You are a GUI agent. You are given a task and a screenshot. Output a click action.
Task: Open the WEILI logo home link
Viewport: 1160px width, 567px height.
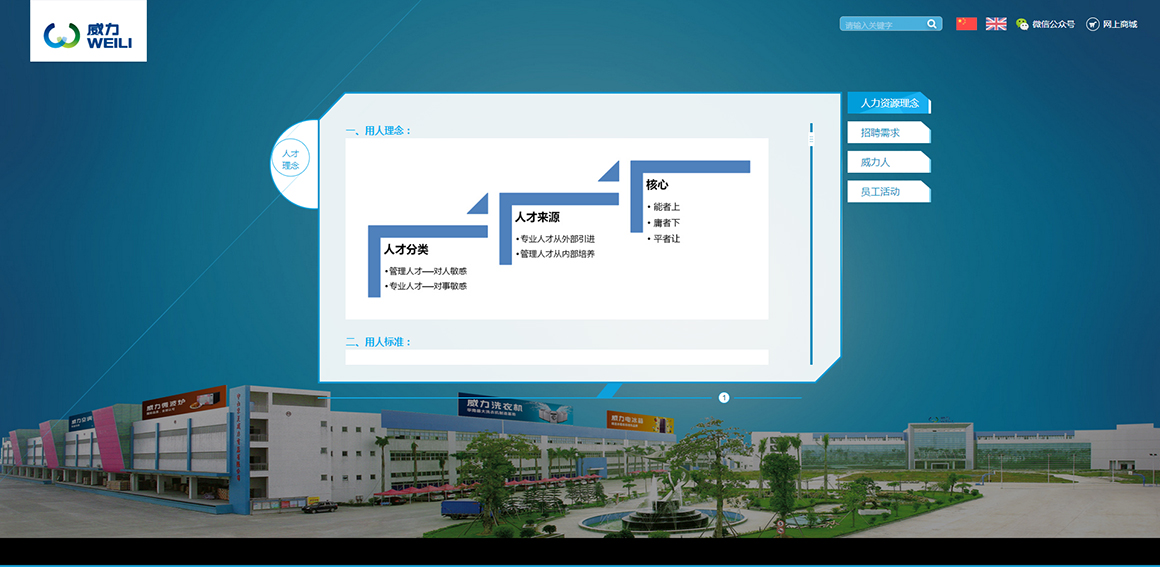(x=88, y=31)
